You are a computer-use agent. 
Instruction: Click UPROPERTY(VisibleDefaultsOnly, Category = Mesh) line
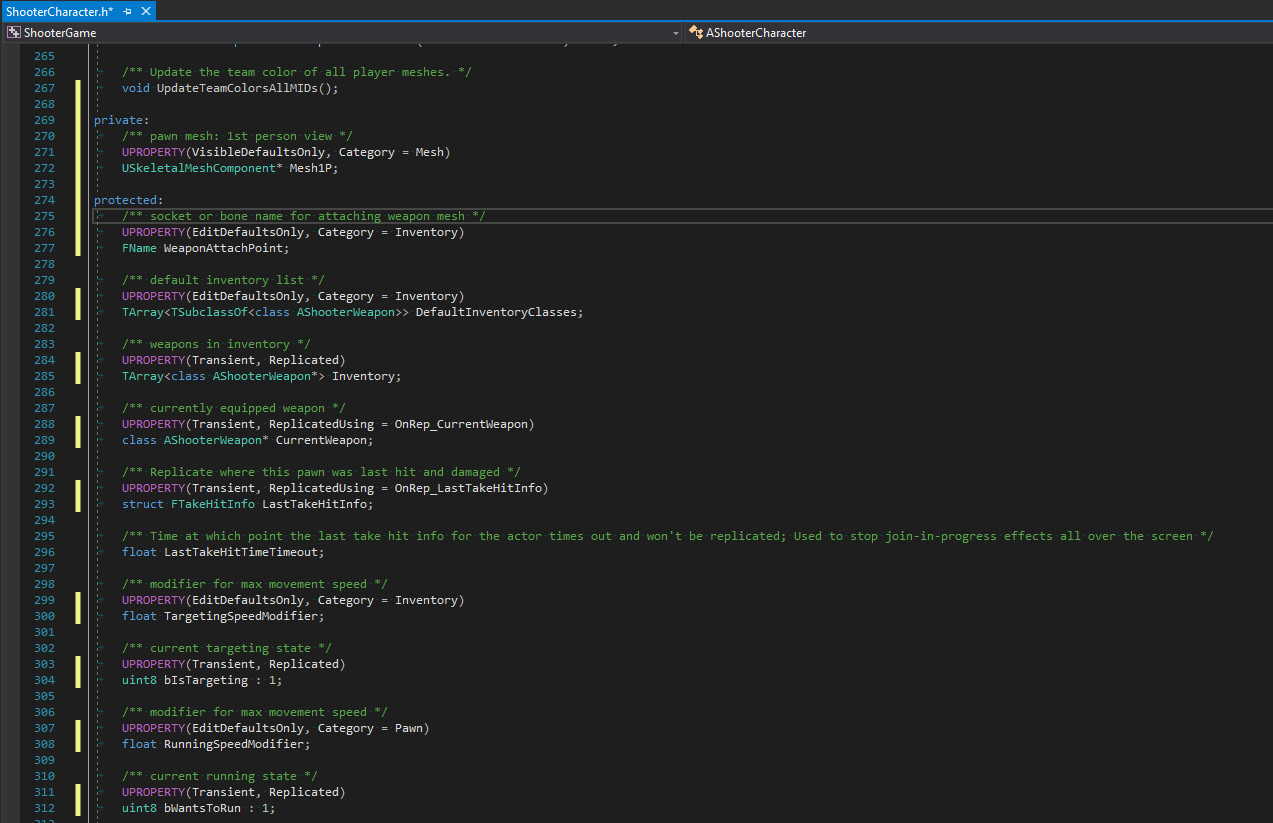click(x=286, y=152)
